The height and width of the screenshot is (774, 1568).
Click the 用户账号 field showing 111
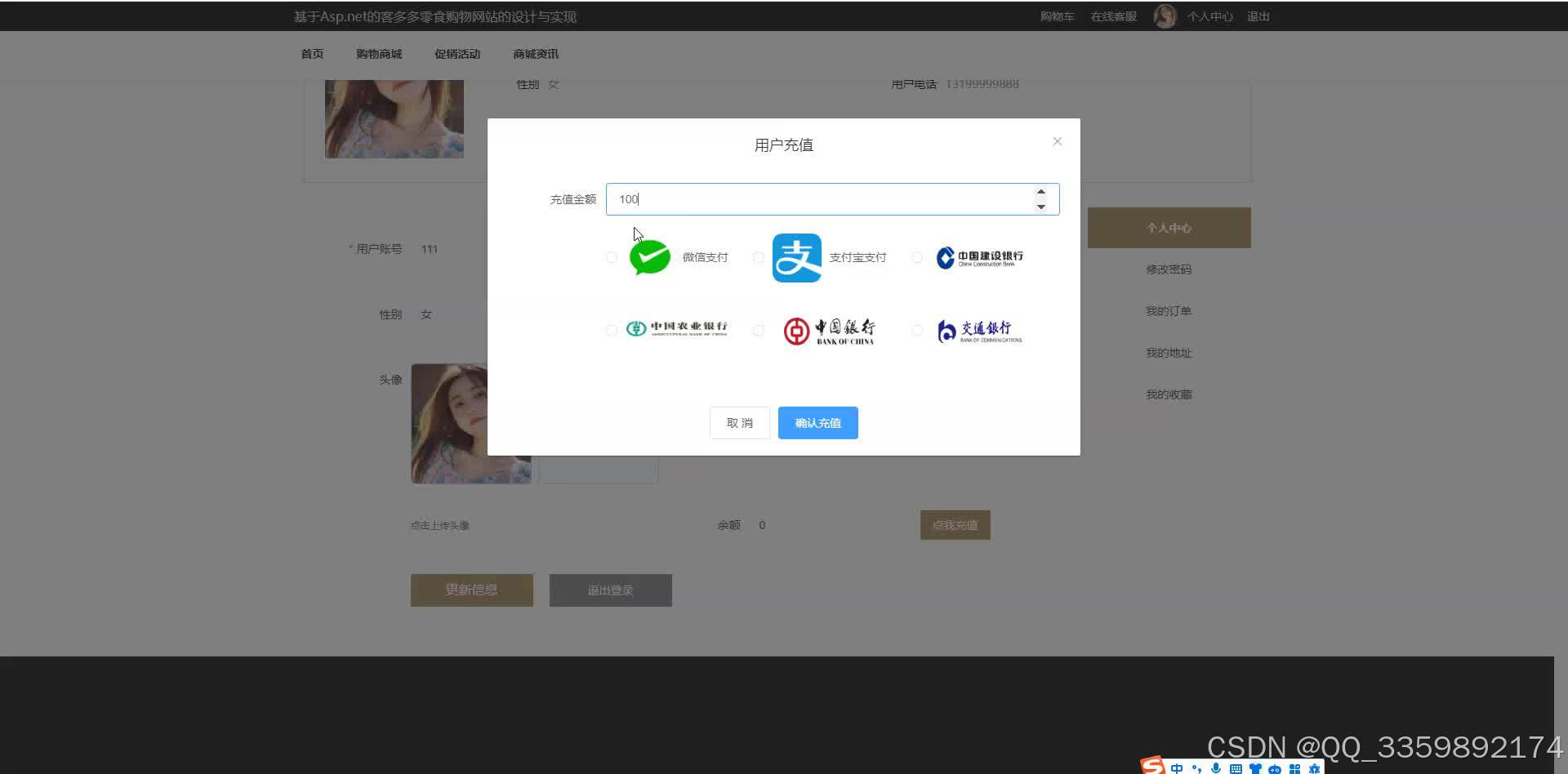430,249
